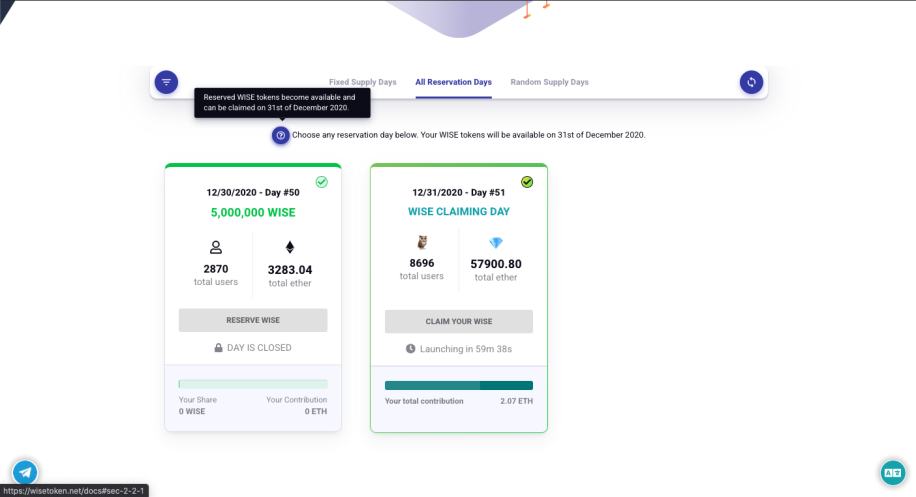
Task: Click the Your Share label
Action: [x=197, y=400]
